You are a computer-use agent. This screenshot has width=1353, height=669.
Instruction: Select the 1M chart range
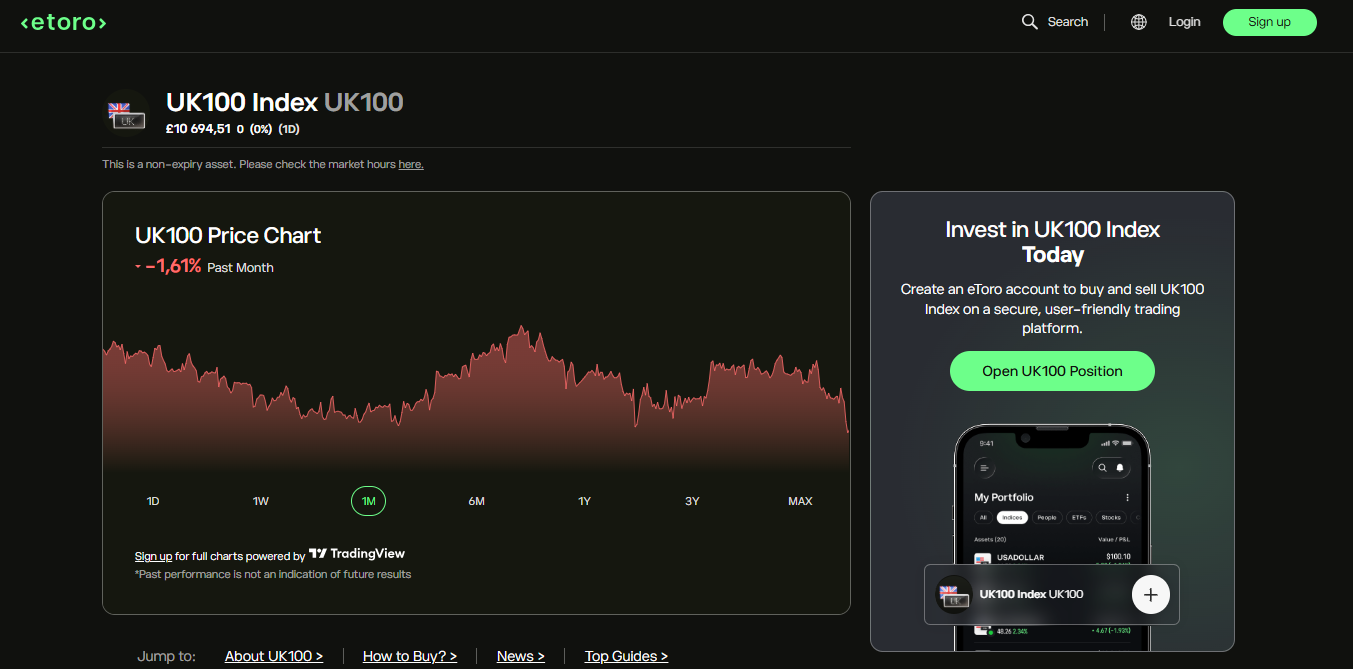(368, 501)
